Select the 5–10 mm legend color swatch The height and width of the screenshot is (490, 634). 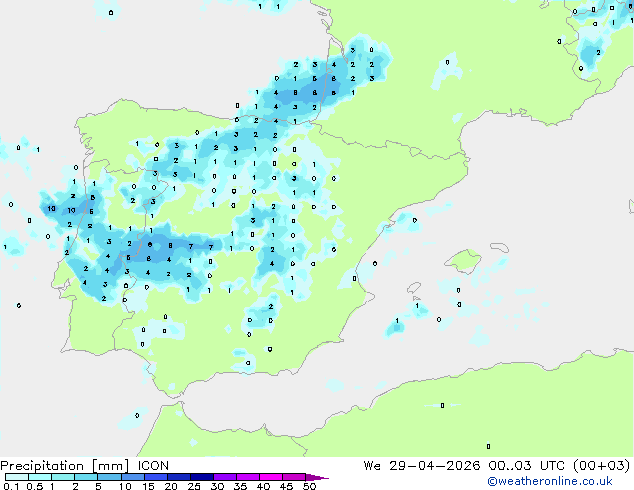pyautogui.click(x=110, y=477)
